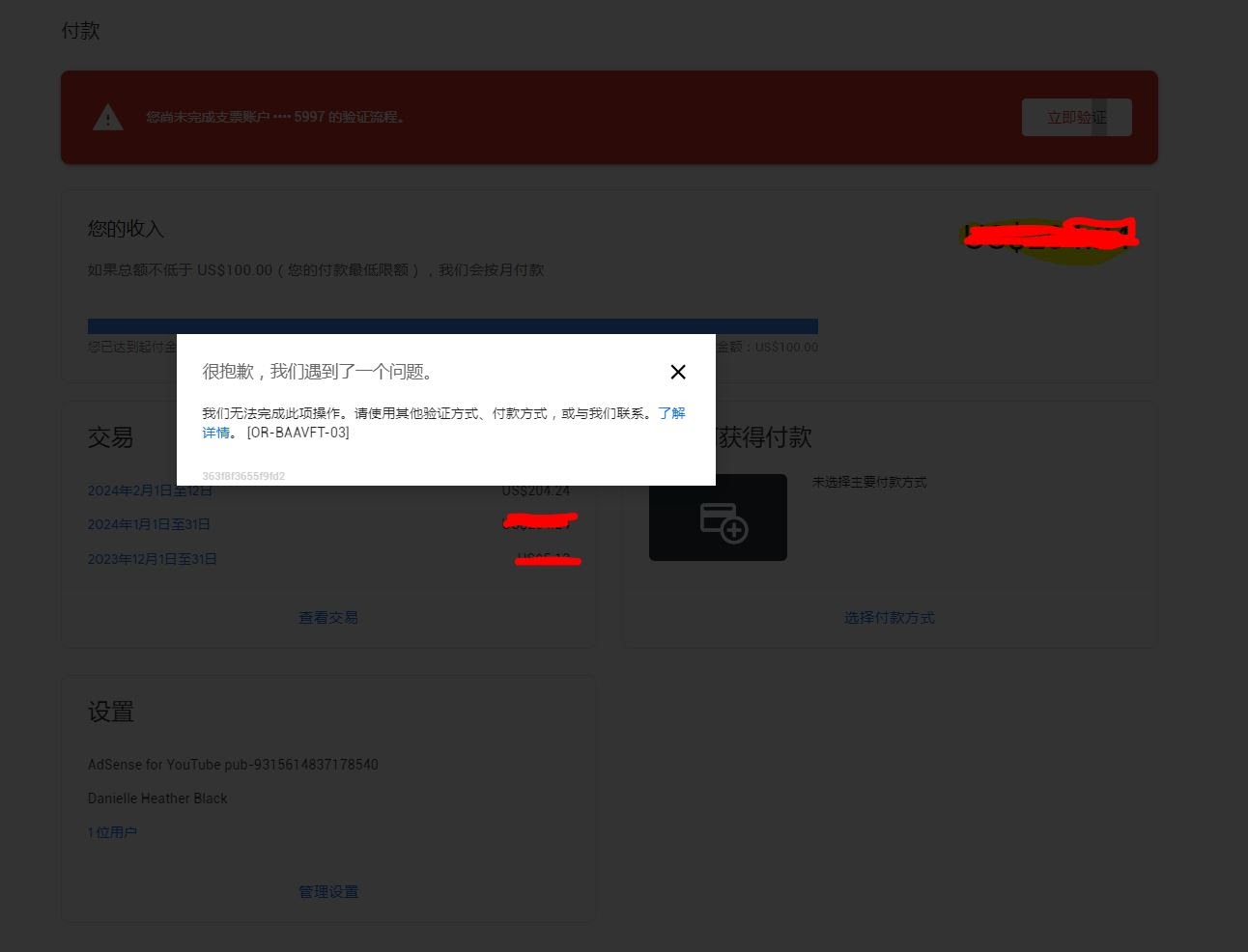Screen dimensions: 1248x952
Task: Click the exclamation mark inside the warning triangle
Action: (107, 120)
